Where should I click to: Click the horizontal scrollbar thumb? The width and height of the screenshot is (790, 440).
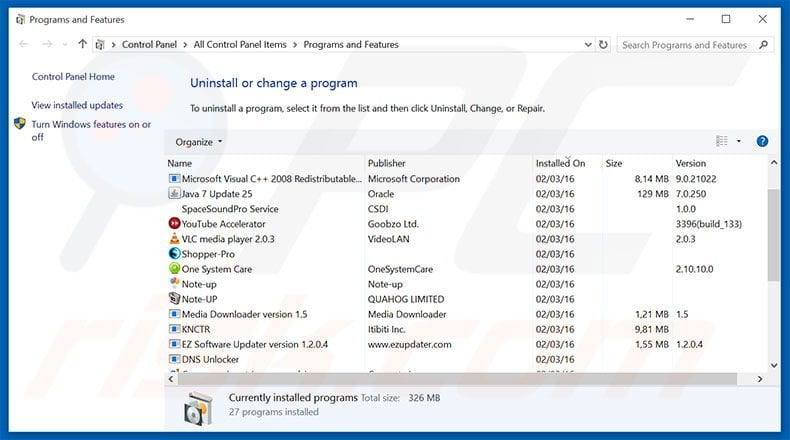[457, 379]
